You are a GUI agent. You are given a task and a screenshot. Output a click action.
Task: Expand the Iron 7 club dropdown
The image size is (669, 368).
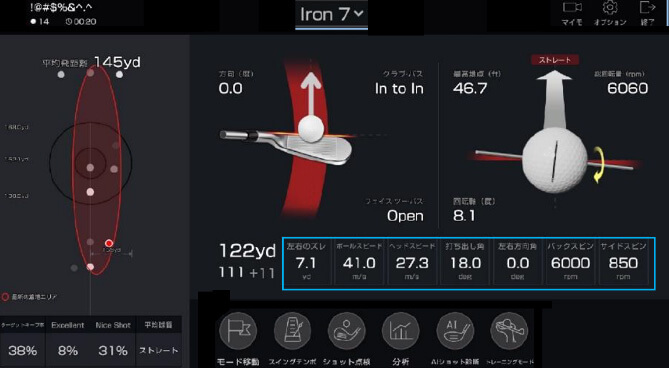[x=332, y=14]
